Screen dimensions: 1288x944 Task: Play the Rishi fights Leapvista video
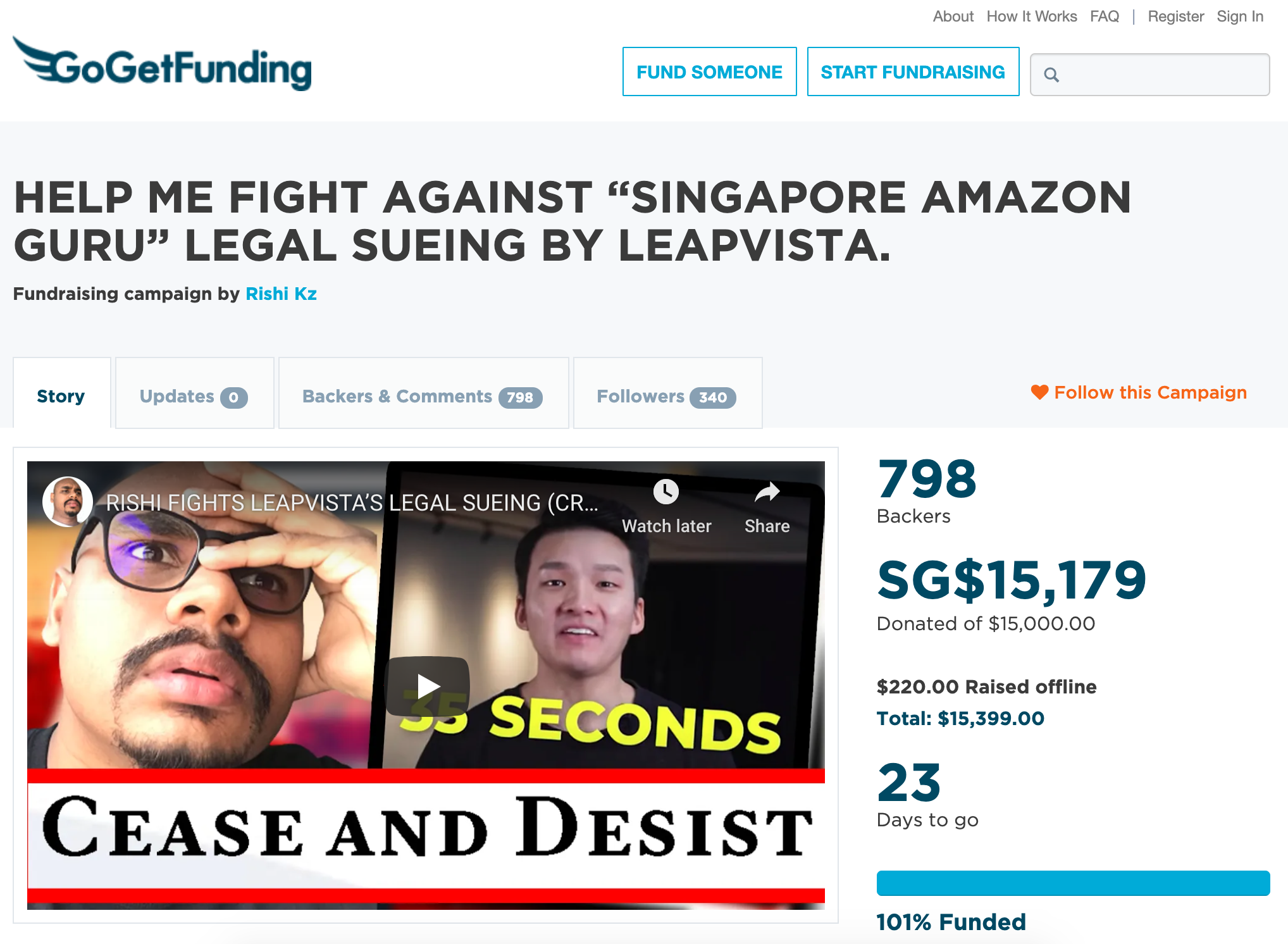coord(428,686)
